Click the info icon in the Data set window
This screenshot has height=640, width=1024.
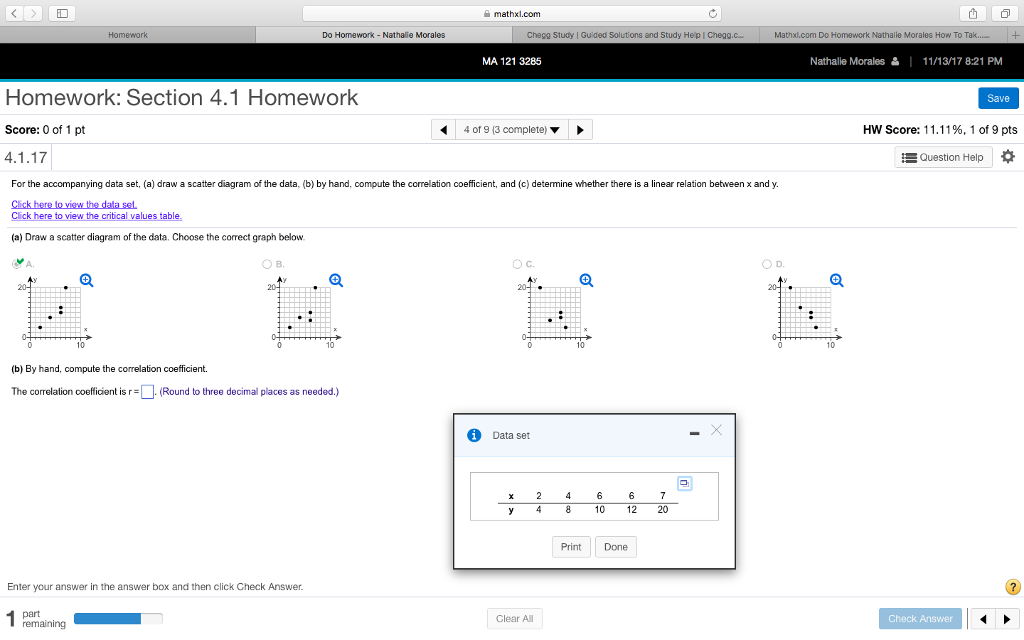[x=473, y=434]
